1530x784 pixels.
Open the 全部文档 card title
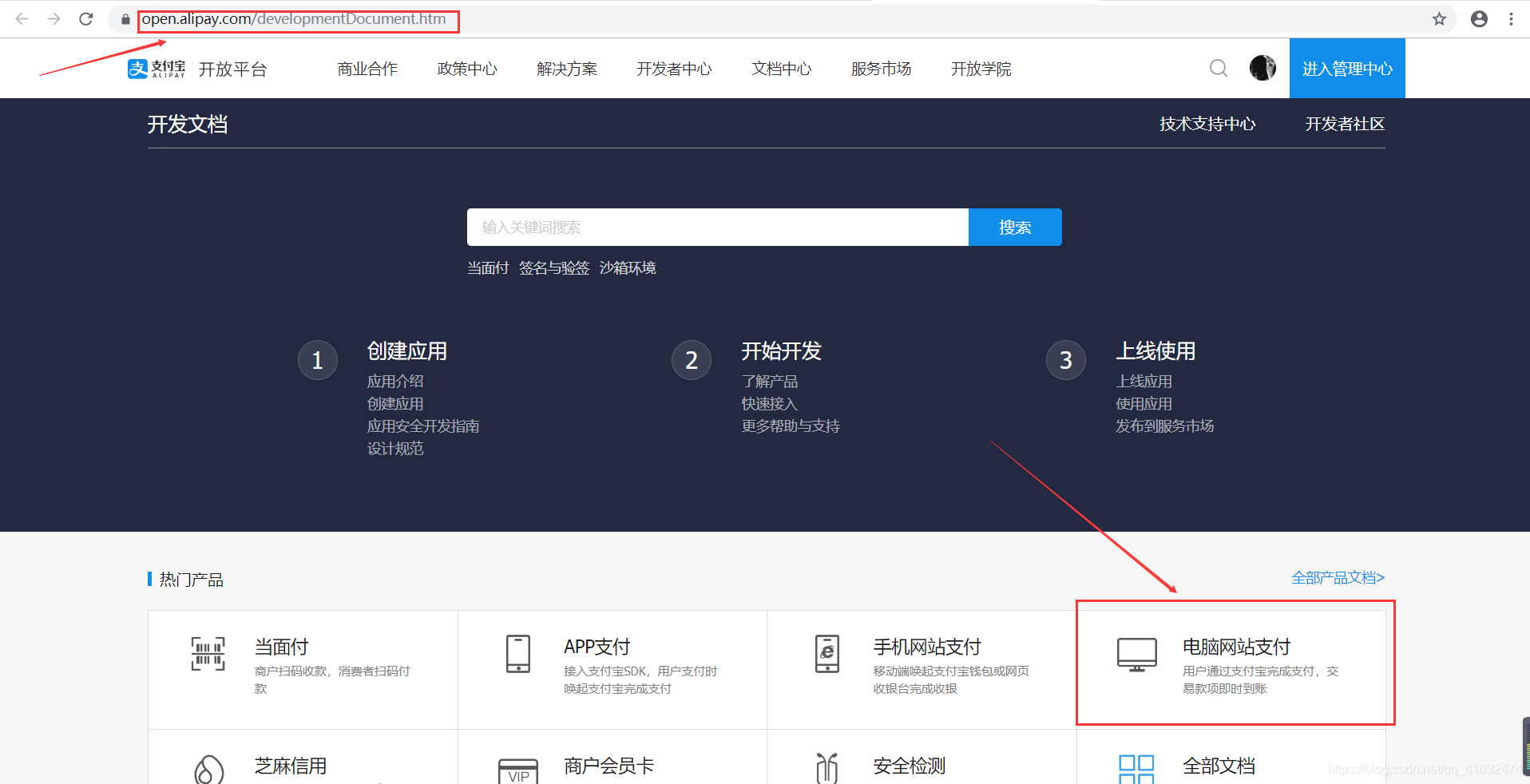click(x=1219, y=766)
